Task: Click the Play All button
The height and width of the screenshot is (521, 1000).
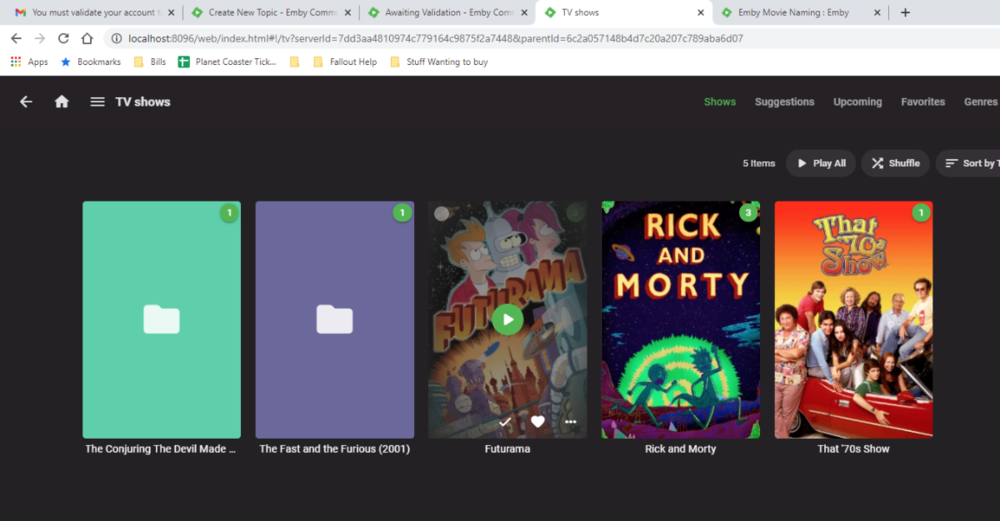Action: point(821,163)
